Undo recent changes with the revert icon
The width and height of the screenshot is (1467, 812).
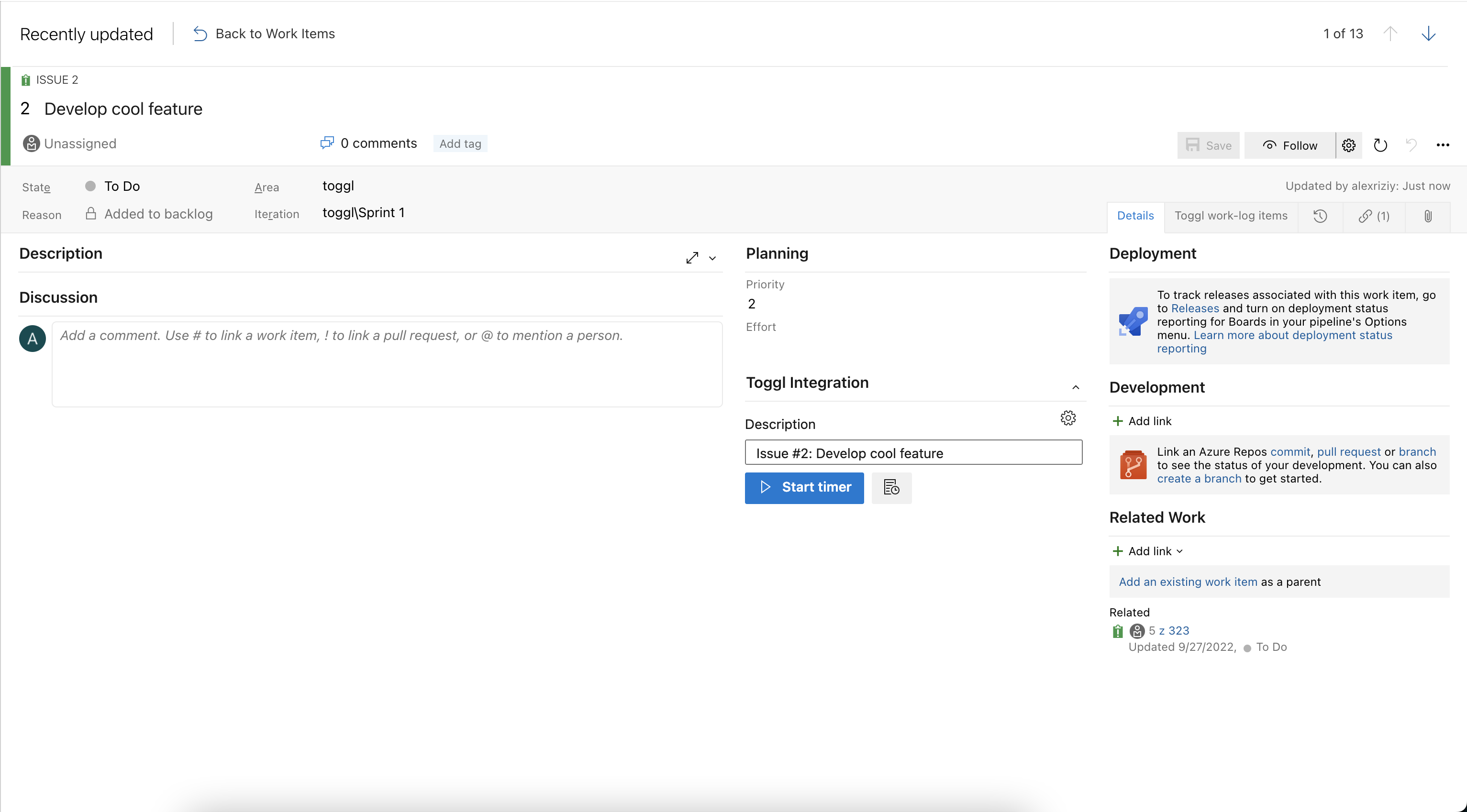tap(1411, 145)
